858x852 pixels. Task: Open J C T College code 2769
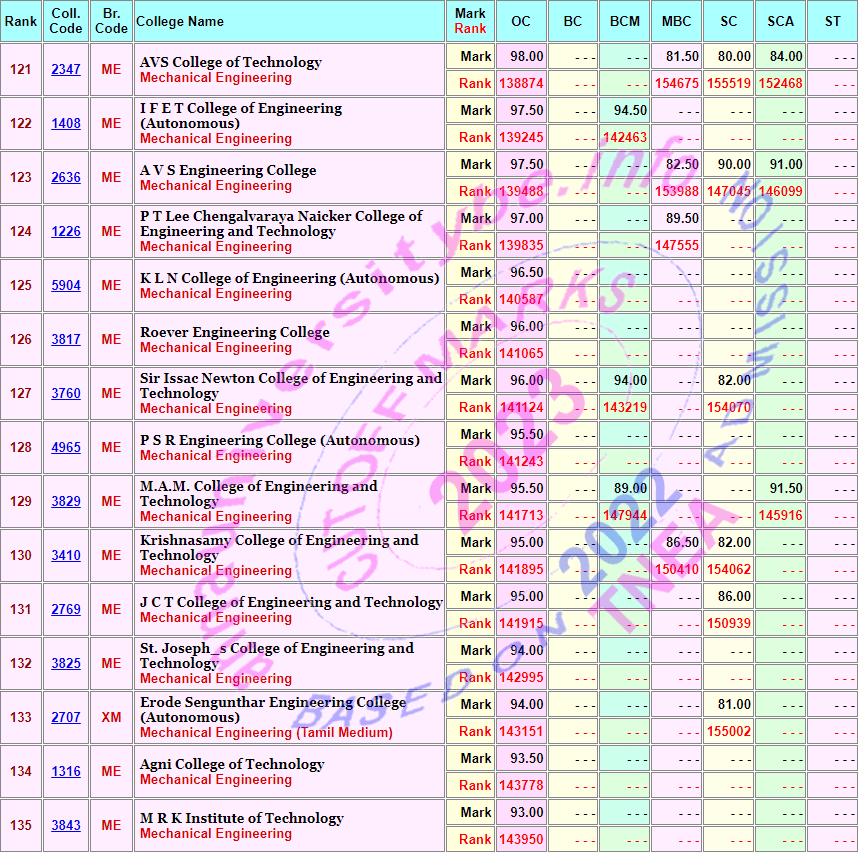tap(66, 610)
